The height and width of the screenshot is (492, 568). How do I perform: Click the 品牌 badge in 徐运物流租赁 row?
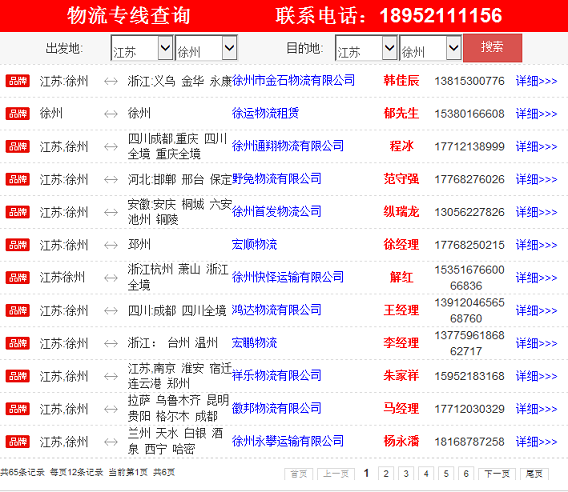coord(17,114)
